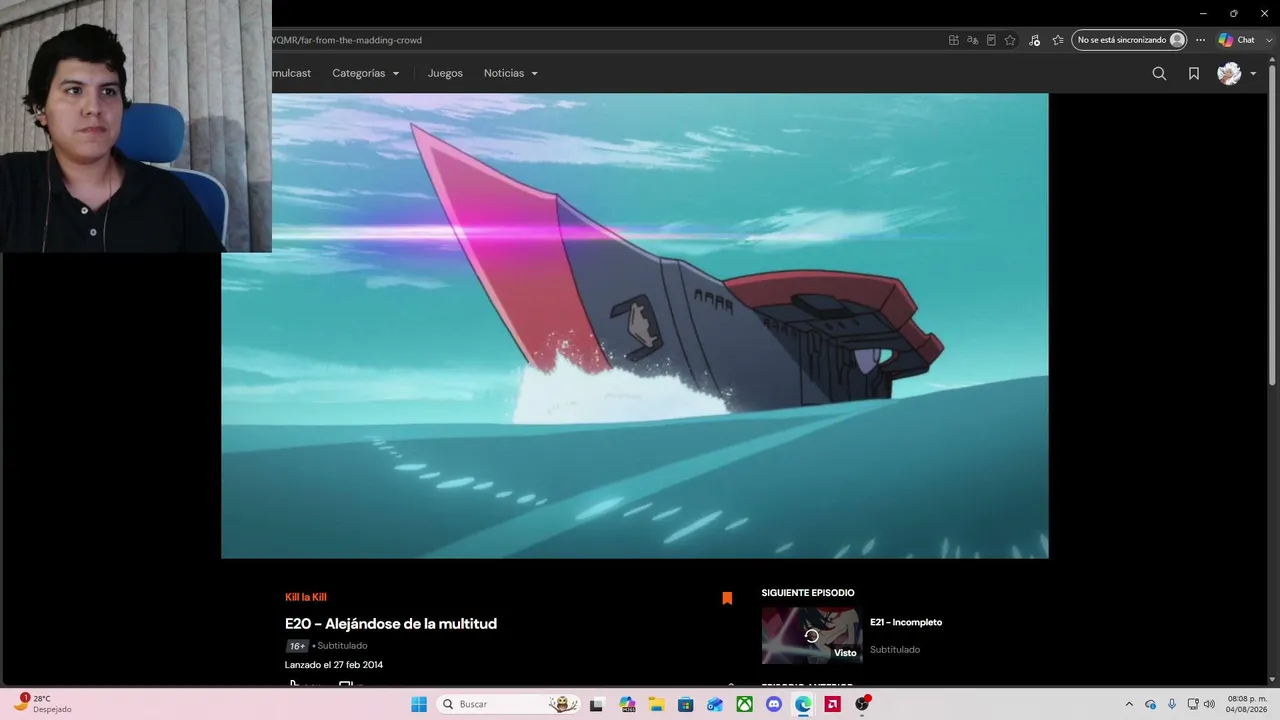
Task: Open the Windows Start menu
Action: coord(419,704)
